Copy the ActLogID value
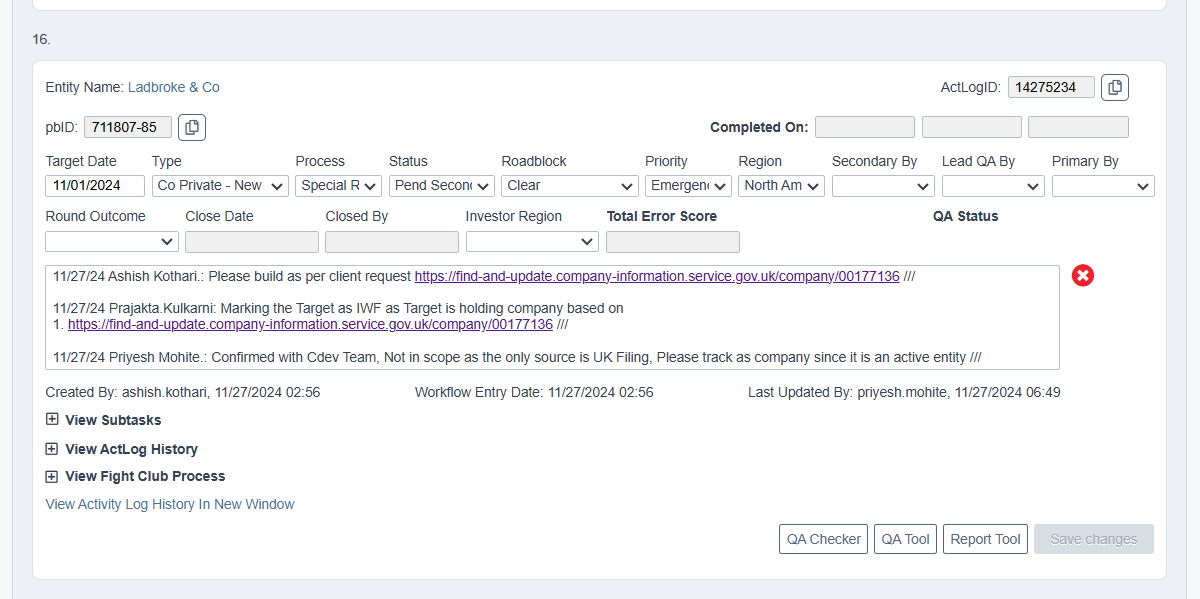The height and width of the screenshot is (599, 1200). pyautogui.click(x=1115, y=88)
